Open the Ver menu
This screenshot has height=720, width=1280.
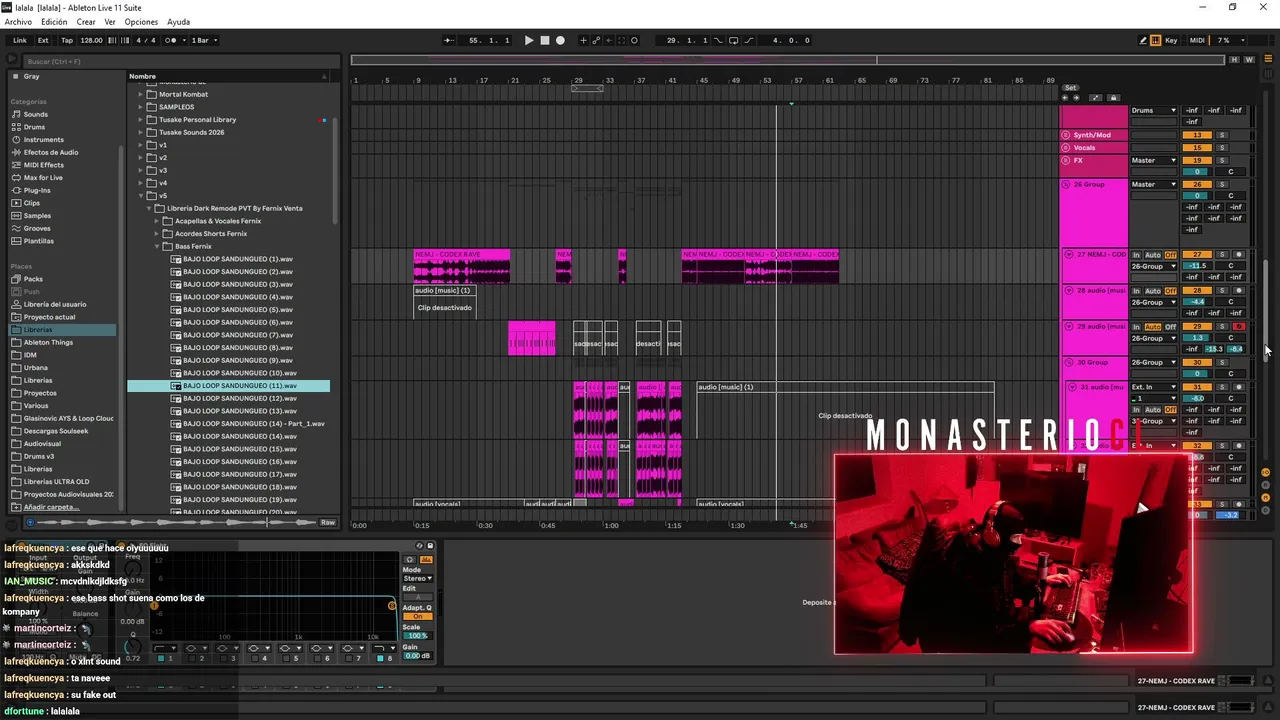tap(110, 22)
